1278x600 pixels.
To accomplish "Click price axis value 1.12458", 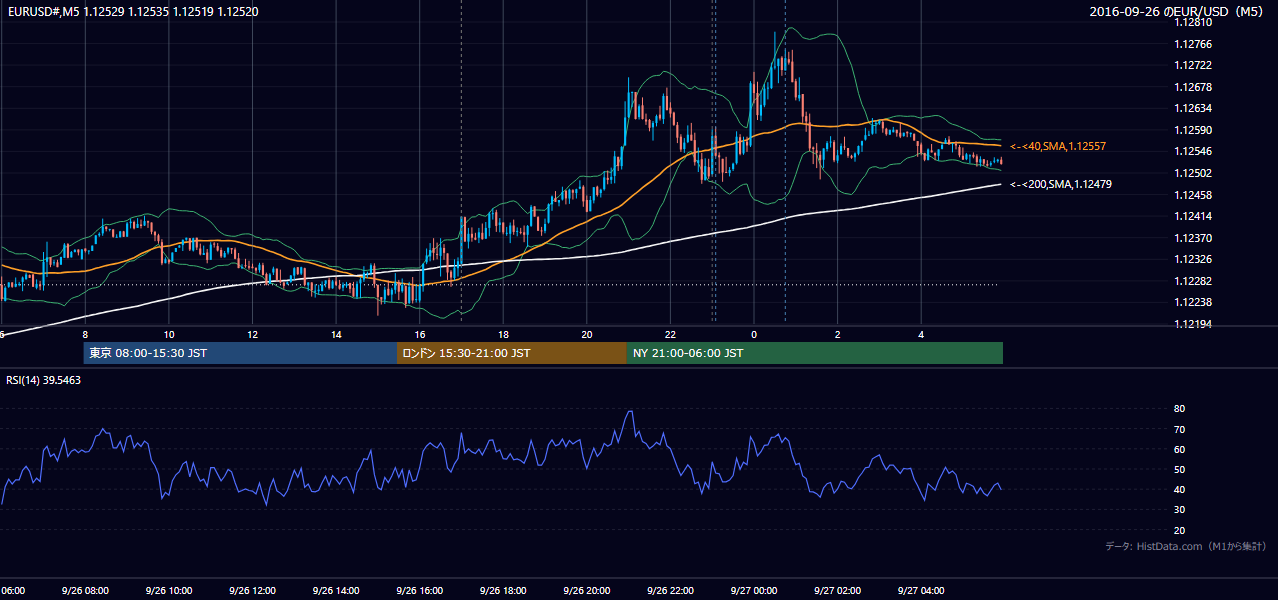I will (x=1195, y=195).
